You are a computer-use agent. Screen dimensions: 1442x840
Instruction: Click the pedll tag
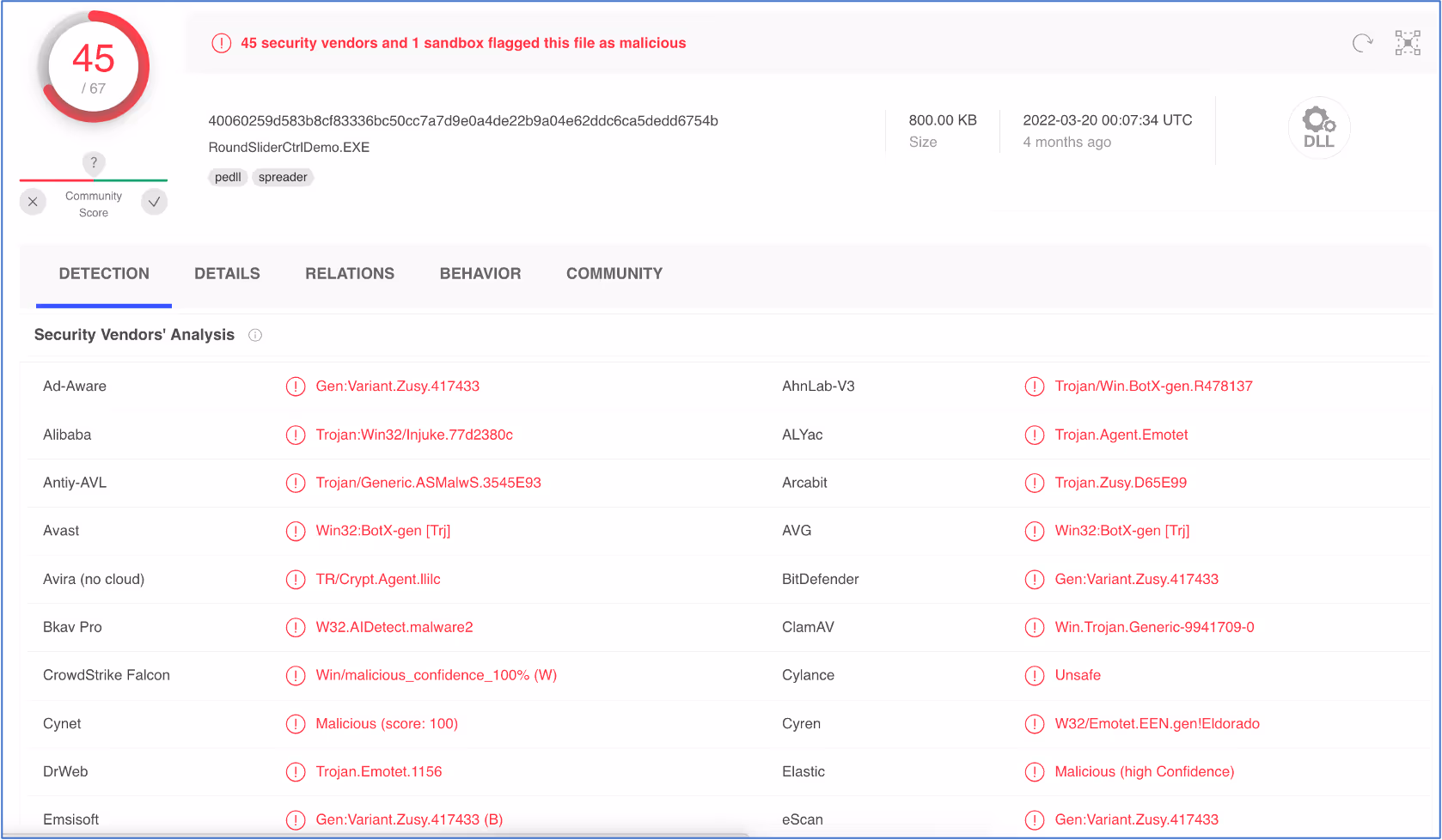tap(228, 177)
